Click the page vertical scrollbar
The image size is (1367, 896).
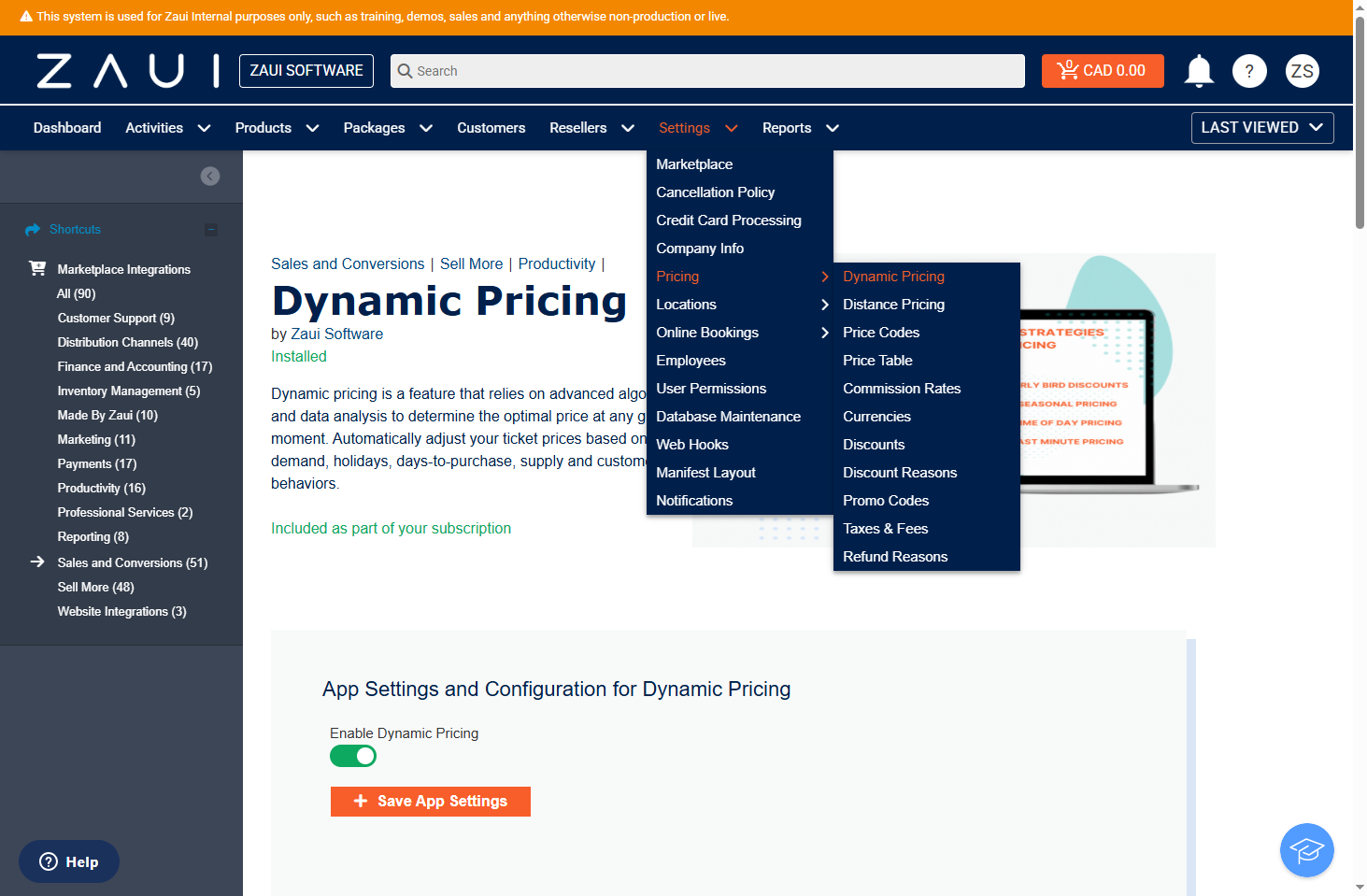click(x=1360, y=121)
